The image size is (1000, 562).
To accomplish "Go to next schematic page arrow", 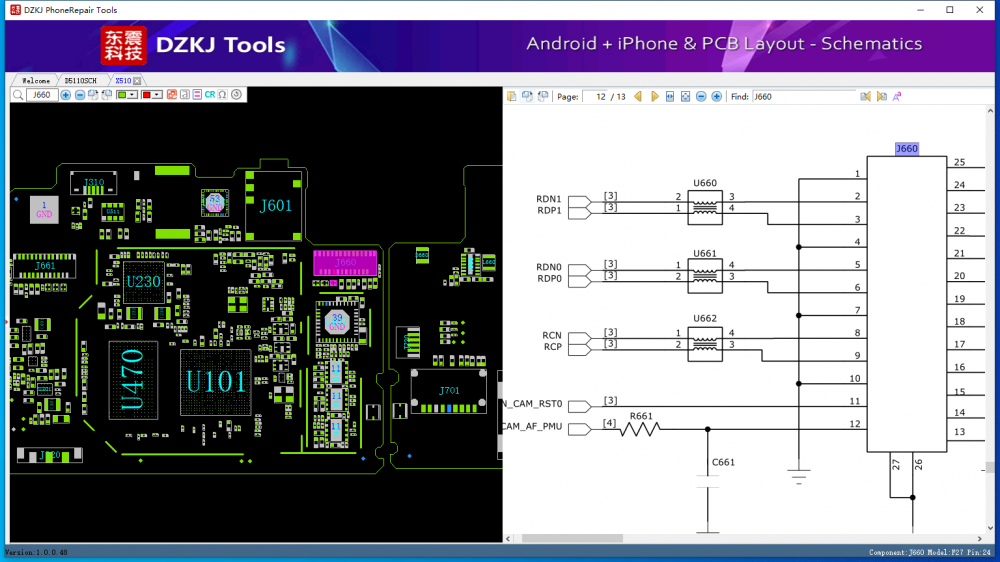I will tap(655, 97).
